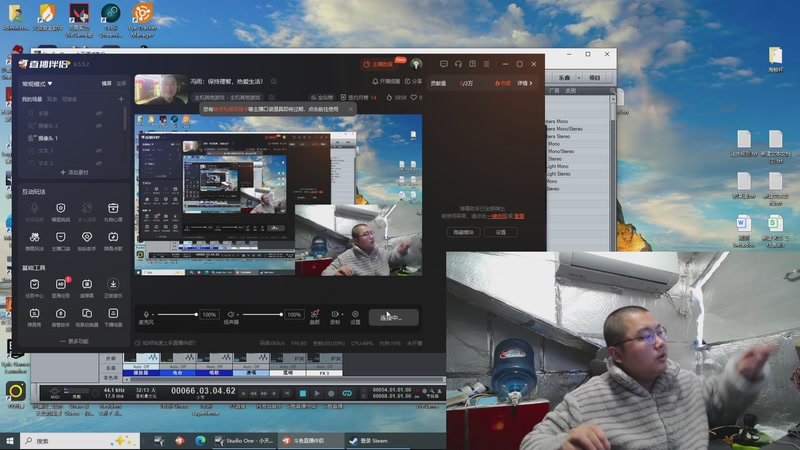Viewport: 800px width, 450px height.
Task: Click the feedback icon beside the headset icon
Action: (x=472, y=64)
